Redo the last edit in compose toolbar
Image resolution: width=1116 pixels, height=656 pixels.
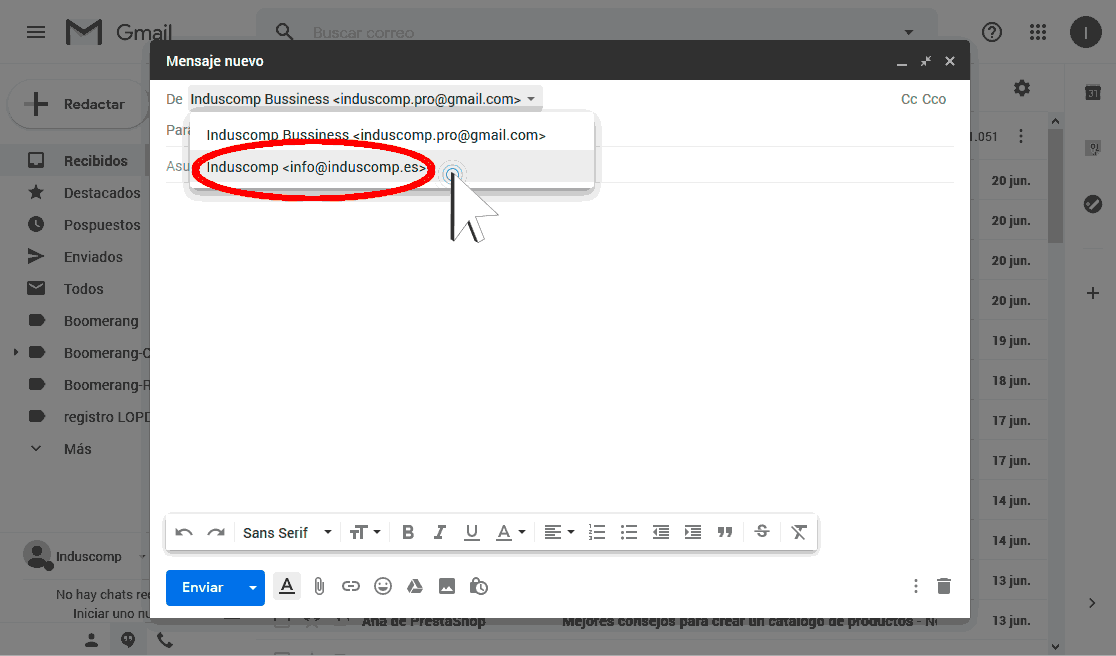point(216,532)
